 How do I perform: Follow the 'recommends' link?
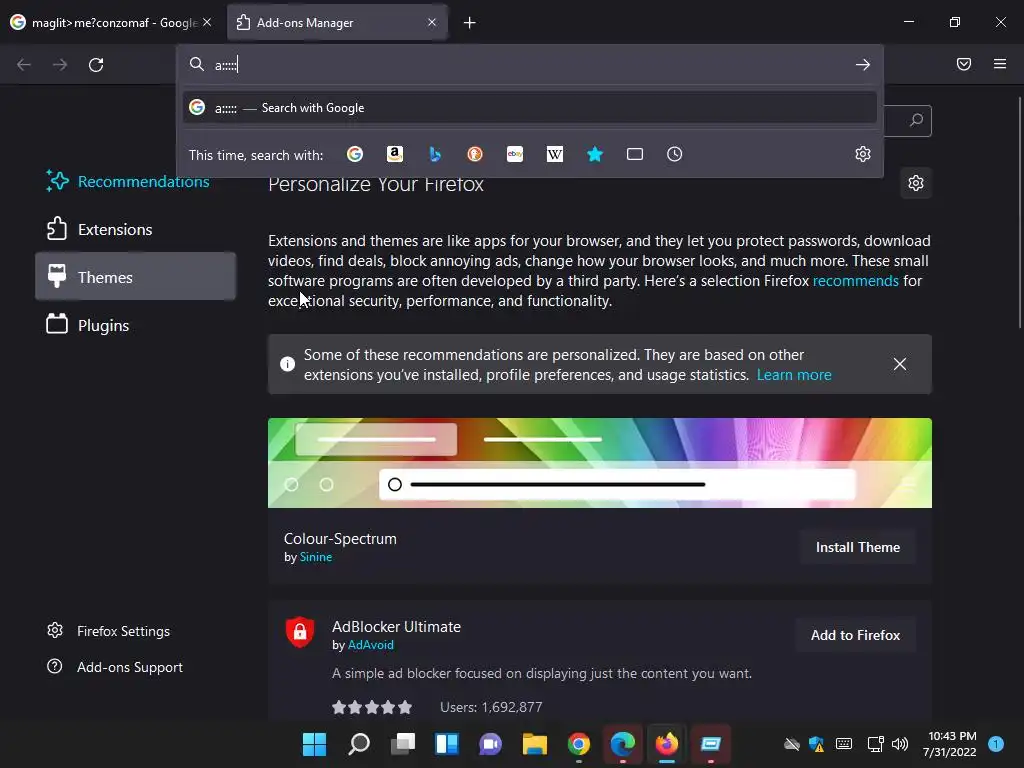point(856,281)
